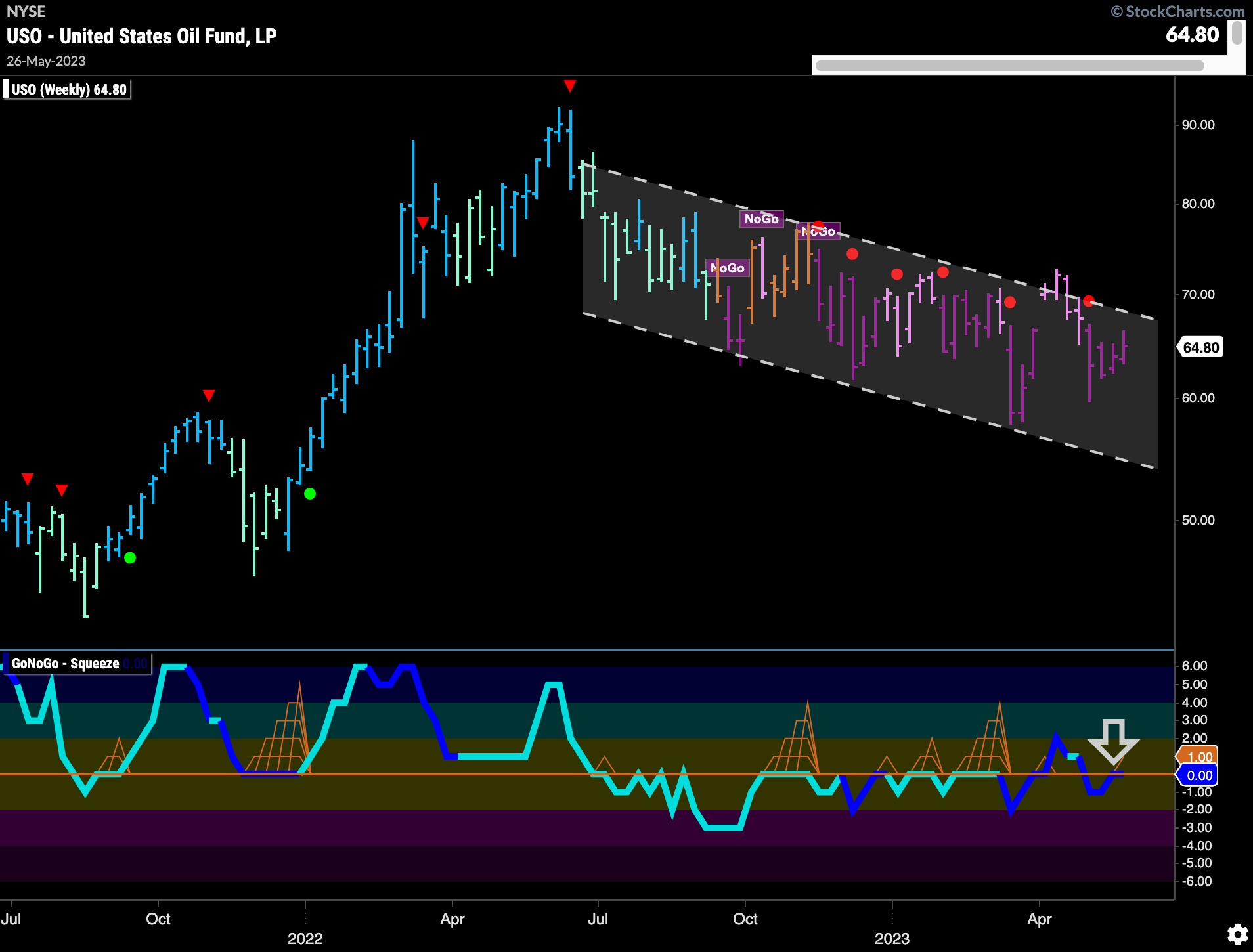
Task: Click the orange 1.00 value tag
Action: [x=1199, y=756]
